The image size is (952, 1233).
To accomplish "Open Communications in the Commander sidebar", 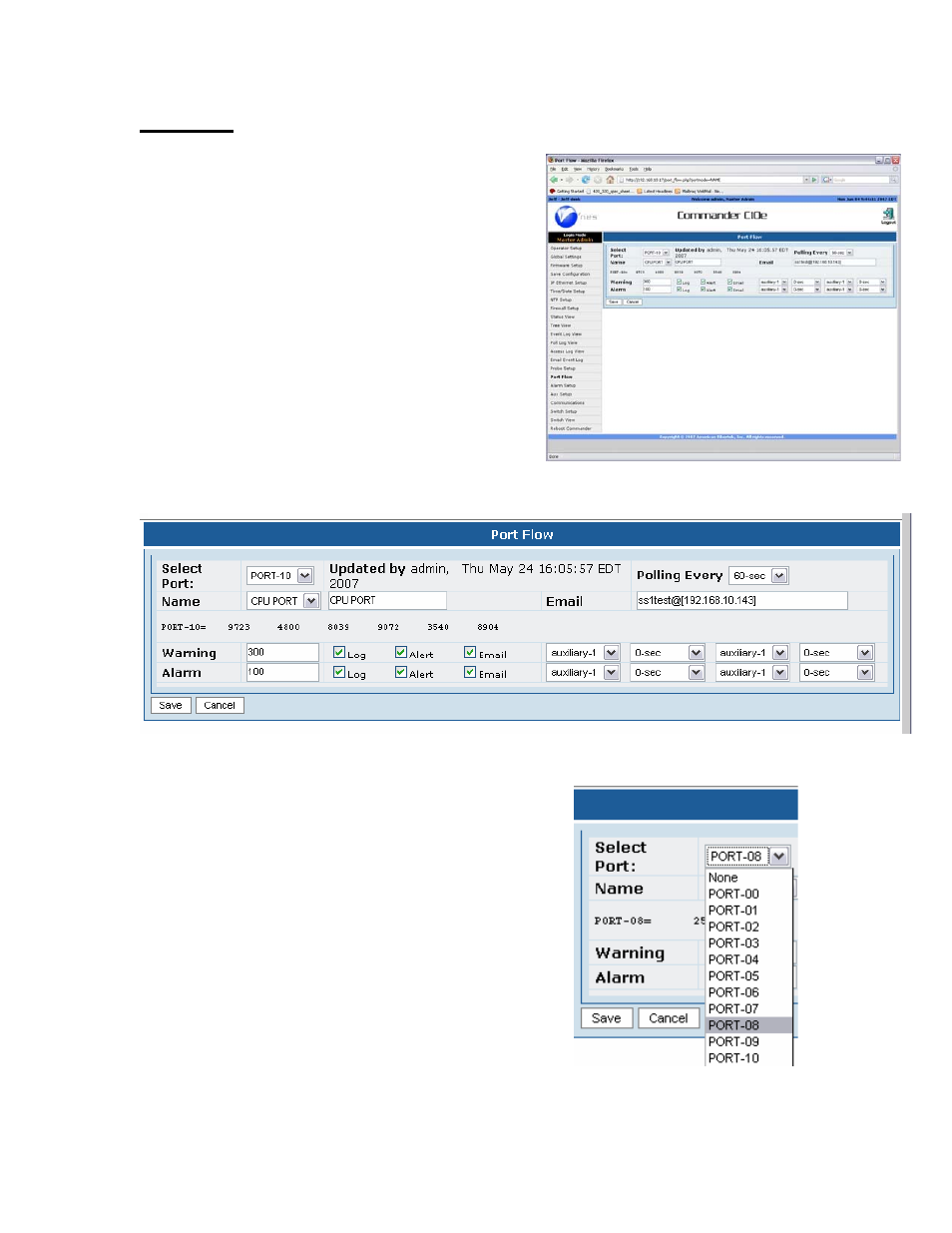I will [568, 402].
